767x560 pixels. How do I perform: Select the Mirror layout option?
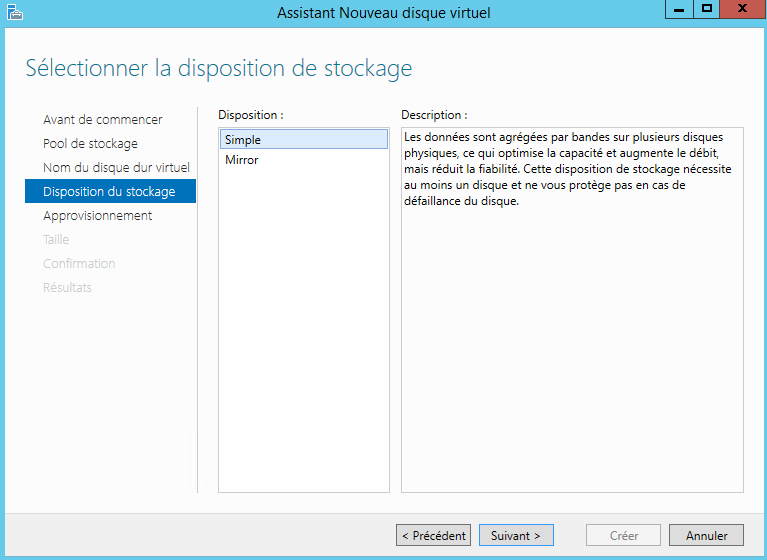pyautogui.click(x=242, y=160)
